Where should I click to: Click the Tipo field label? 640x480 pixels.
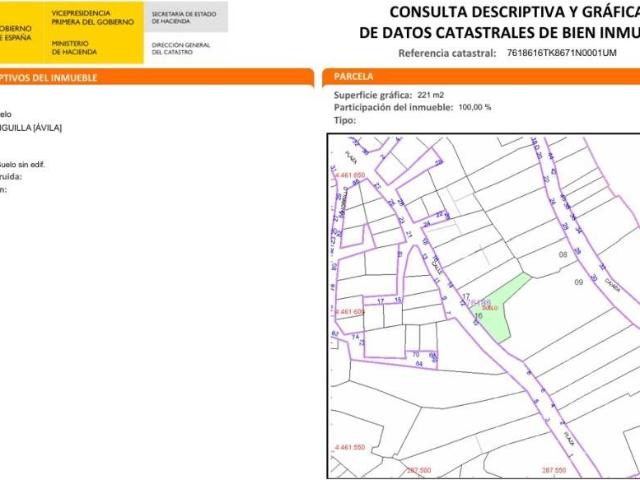click(344, 119)
